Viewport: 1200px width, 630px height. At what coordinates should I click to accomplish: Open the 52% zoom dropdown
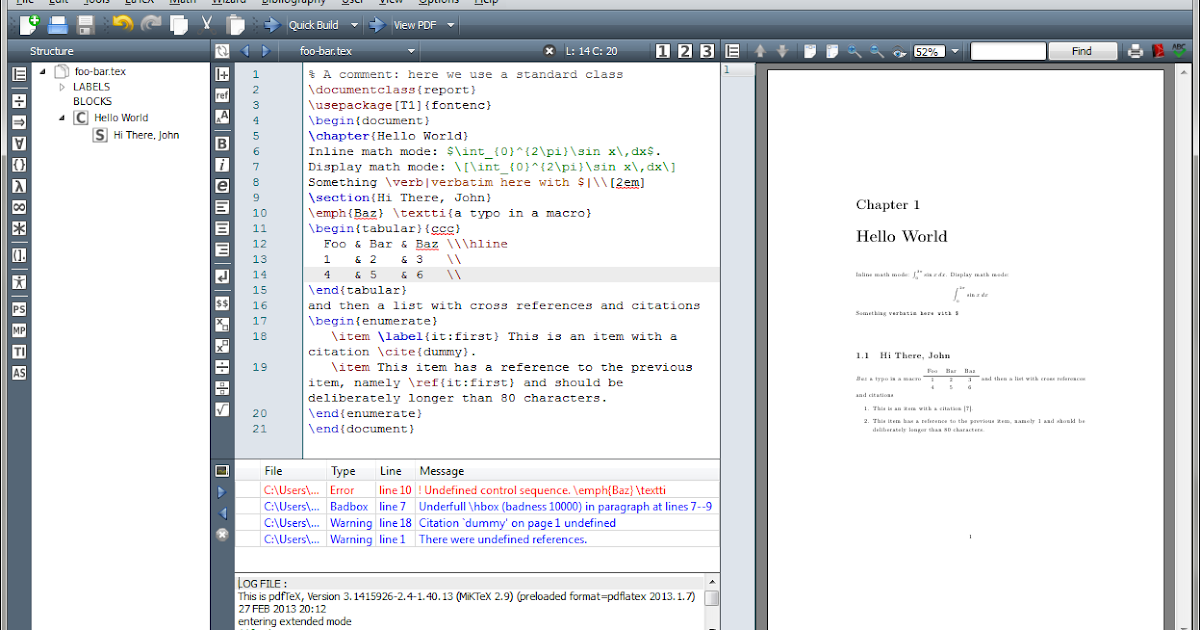(x=955, y=51)
